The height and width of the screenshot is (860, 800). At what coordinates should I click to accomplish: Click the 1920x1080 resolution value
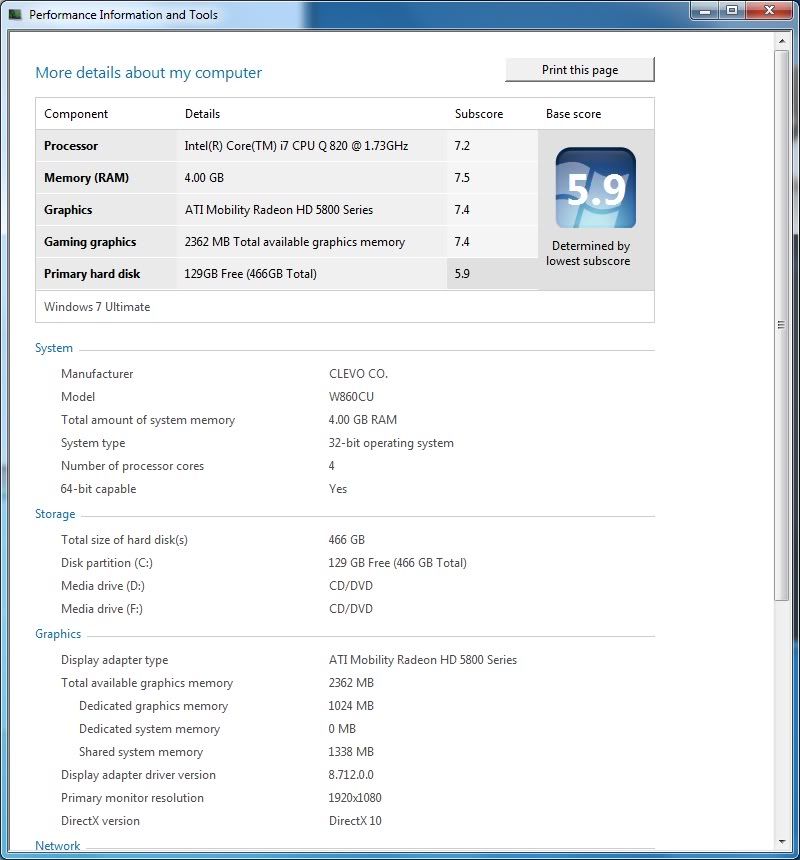[x=355, y=799]
